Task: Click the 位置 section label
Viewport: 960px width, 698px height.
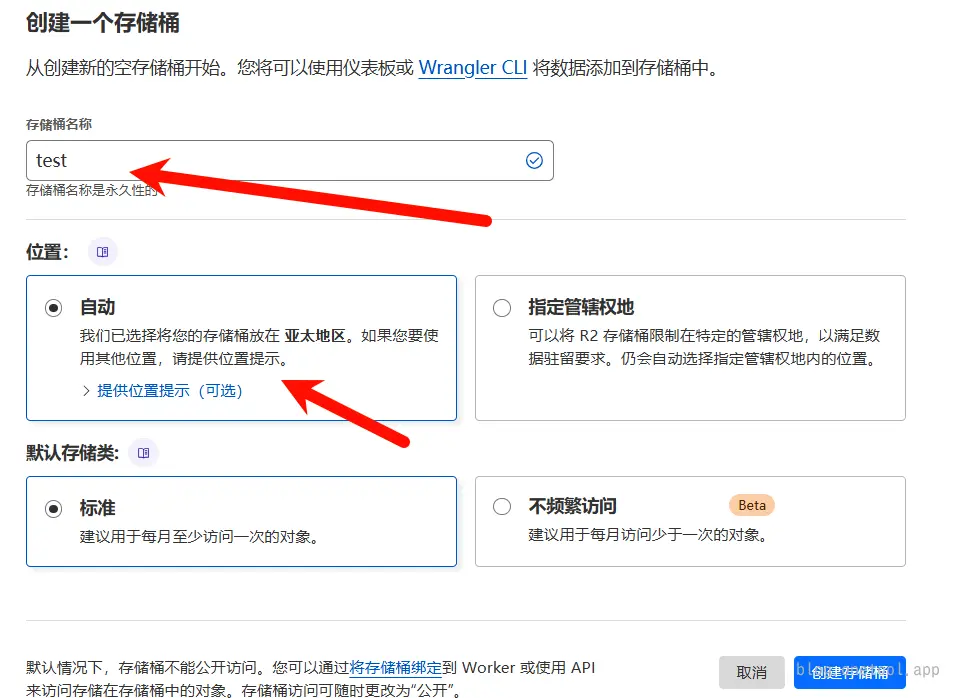Action: click(47, 252)
